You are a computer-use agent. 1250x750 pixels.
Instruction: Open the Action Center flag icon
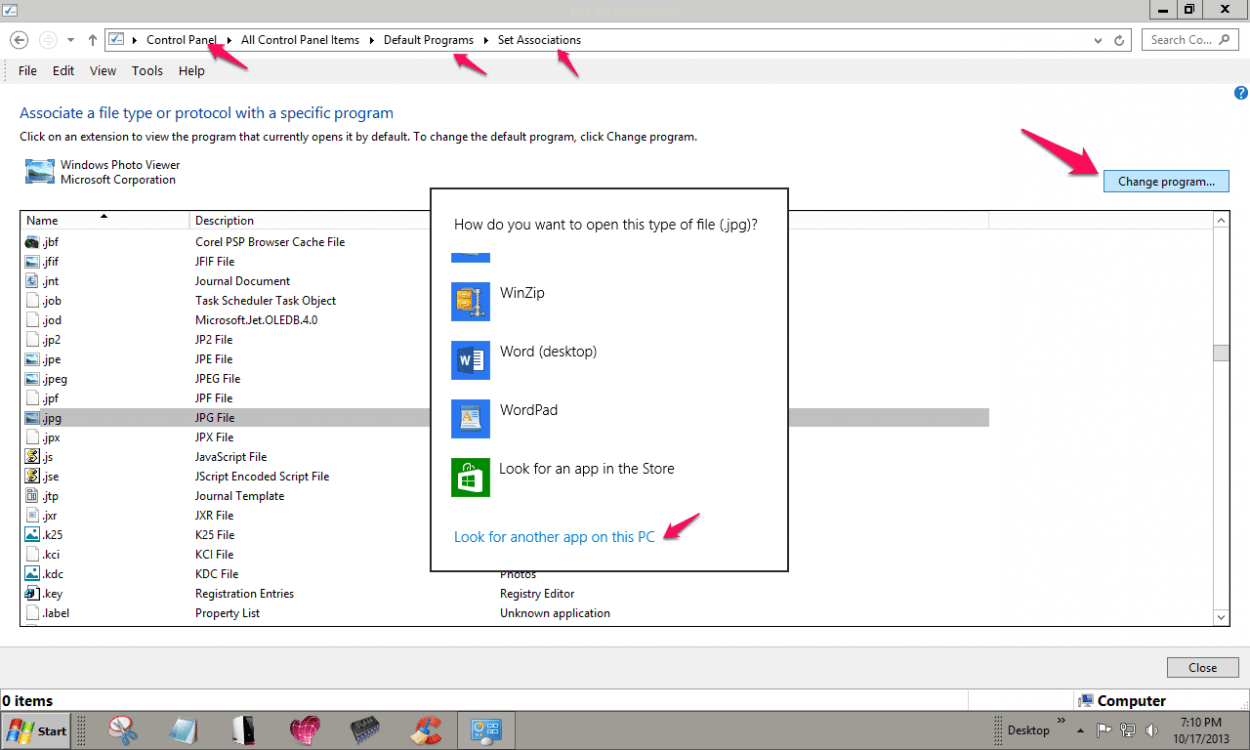(x=1102, y=728)
